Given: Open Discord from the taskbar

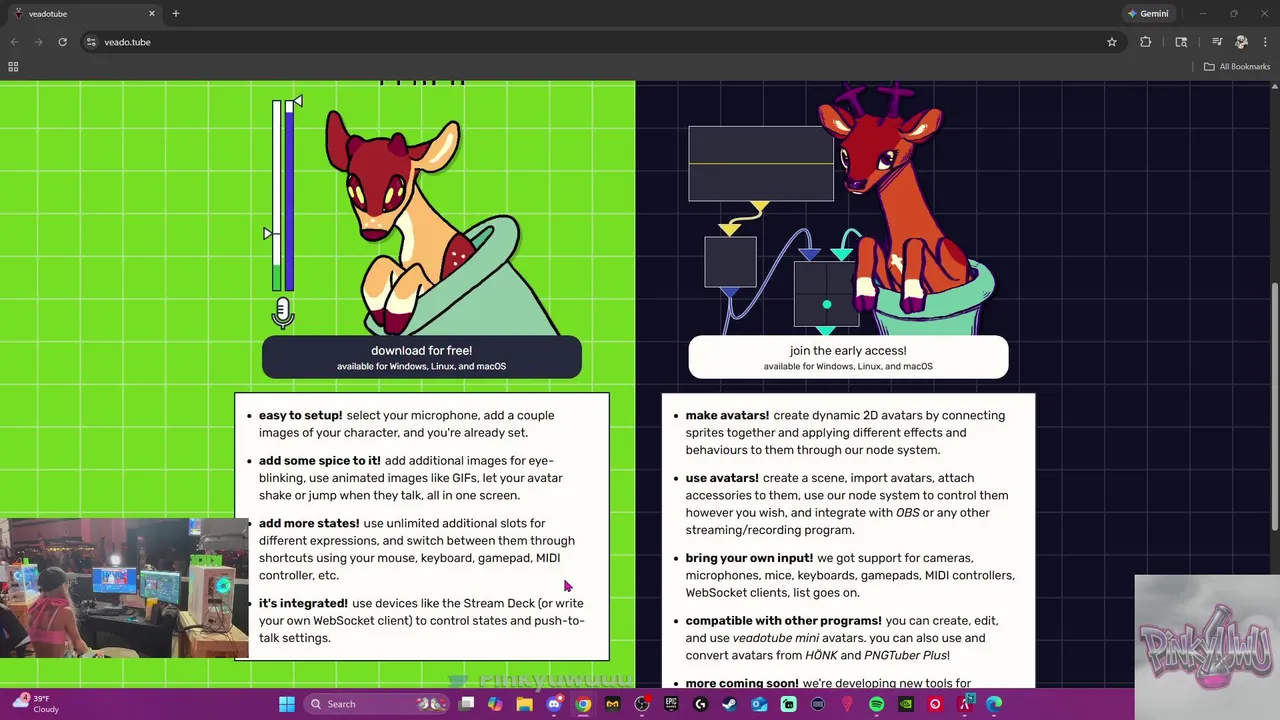Looking at the screenshot, I should [x=553, y=704].
